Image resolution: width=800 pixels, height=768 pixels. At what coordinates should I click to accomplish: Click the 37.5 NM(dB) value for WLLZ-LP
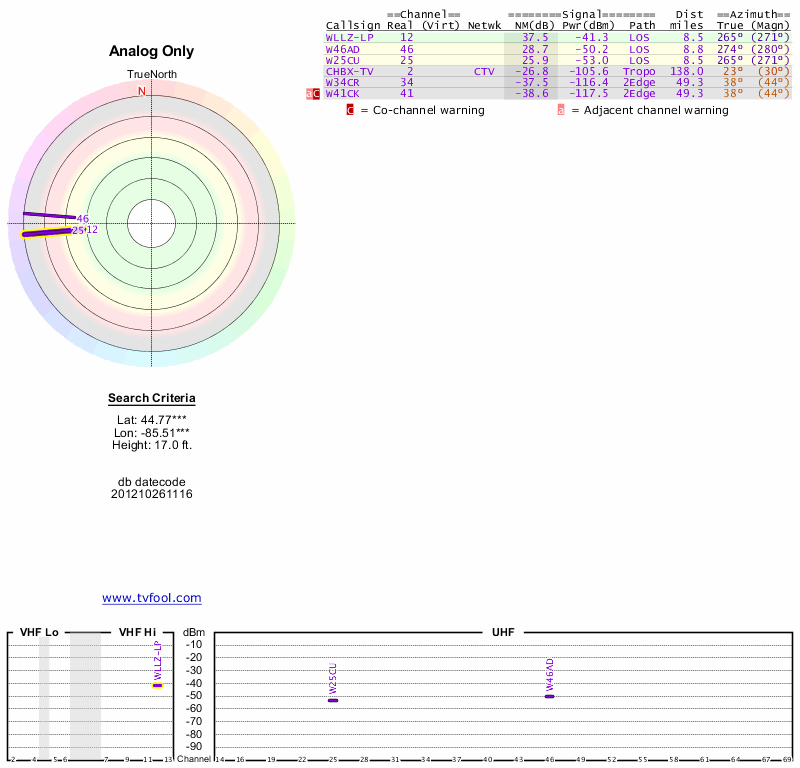[535, 38]
